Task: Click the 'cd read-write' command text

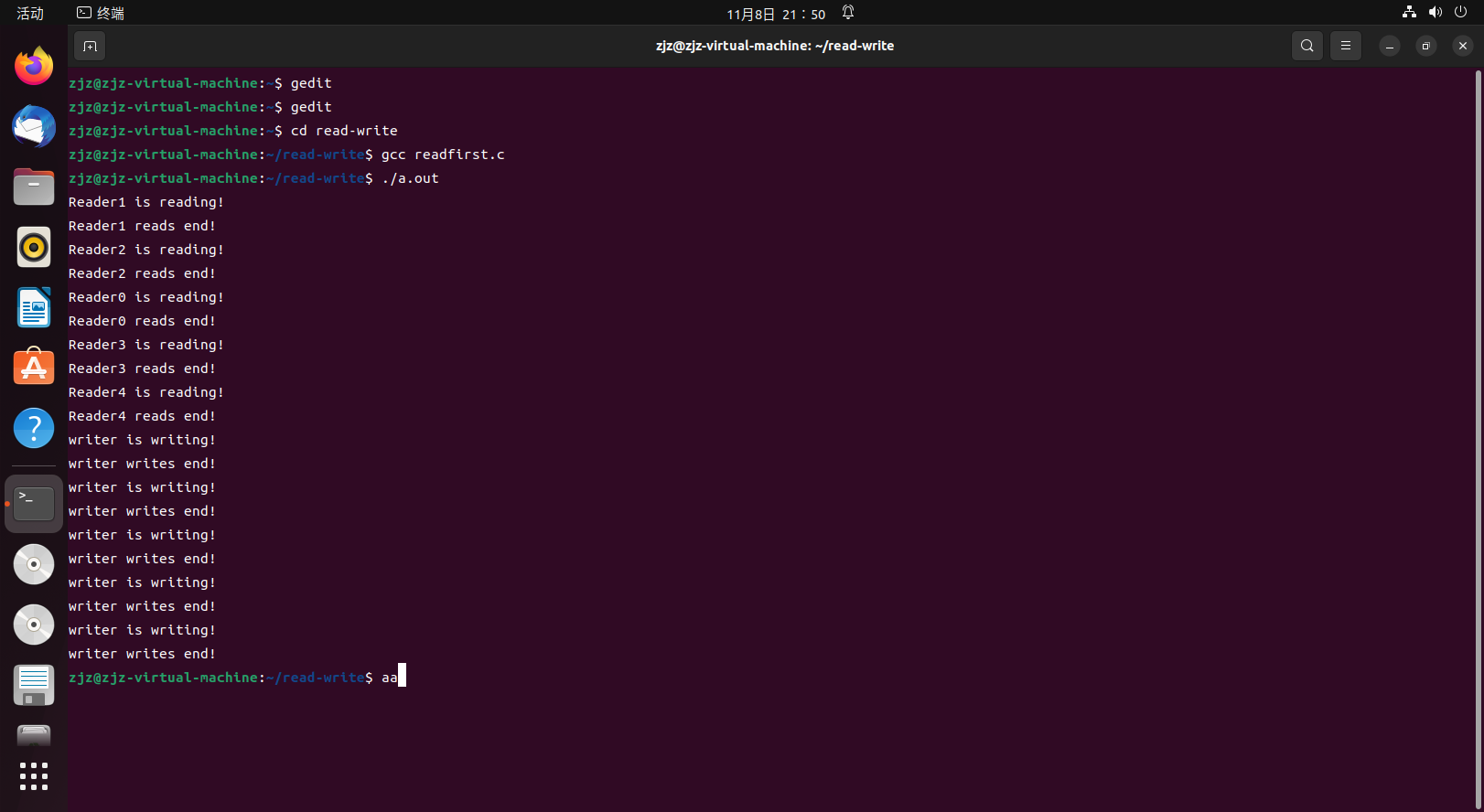Action: tap(344, 131)
